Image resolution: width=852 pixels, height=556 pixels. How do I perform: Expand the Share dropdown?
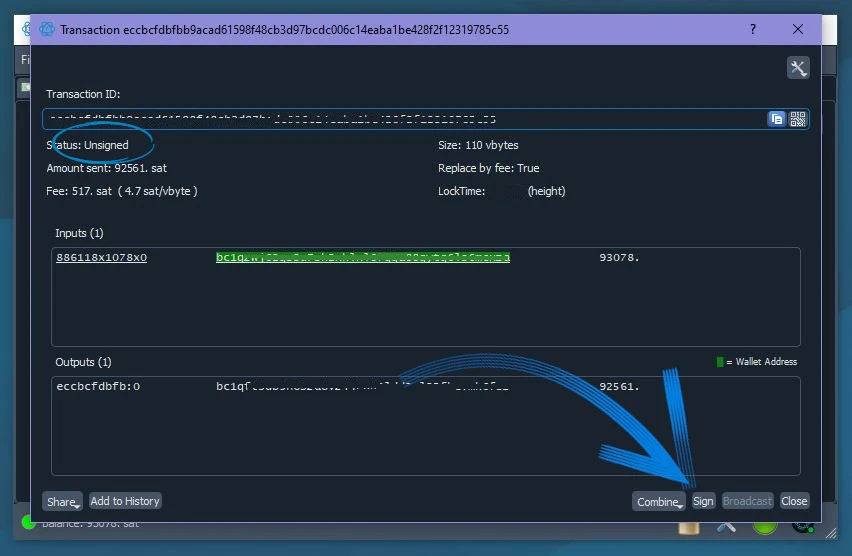click(x=62, y=501)
